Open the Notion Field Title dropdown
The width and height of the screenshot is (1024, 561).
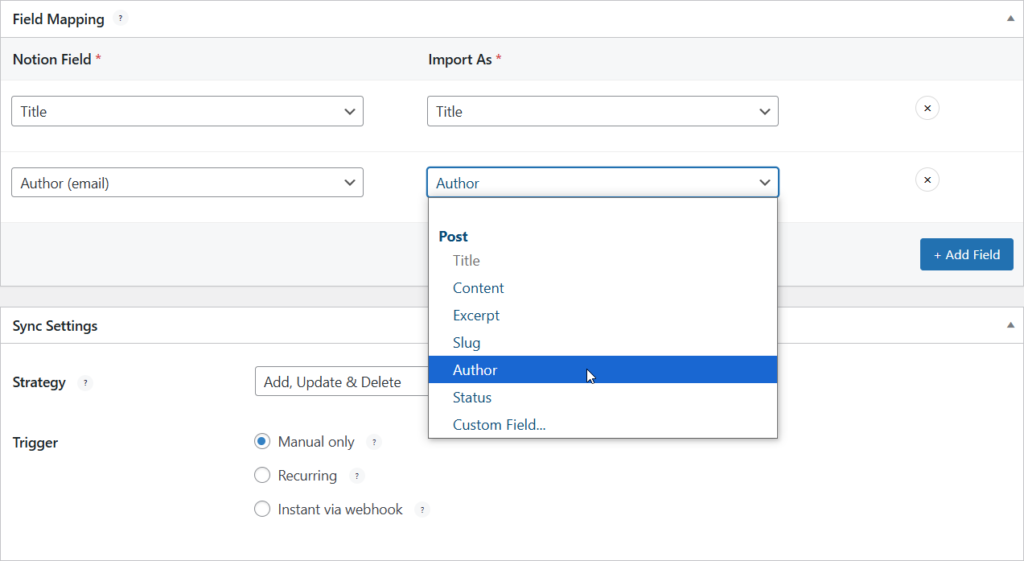[x=187, y=111]
